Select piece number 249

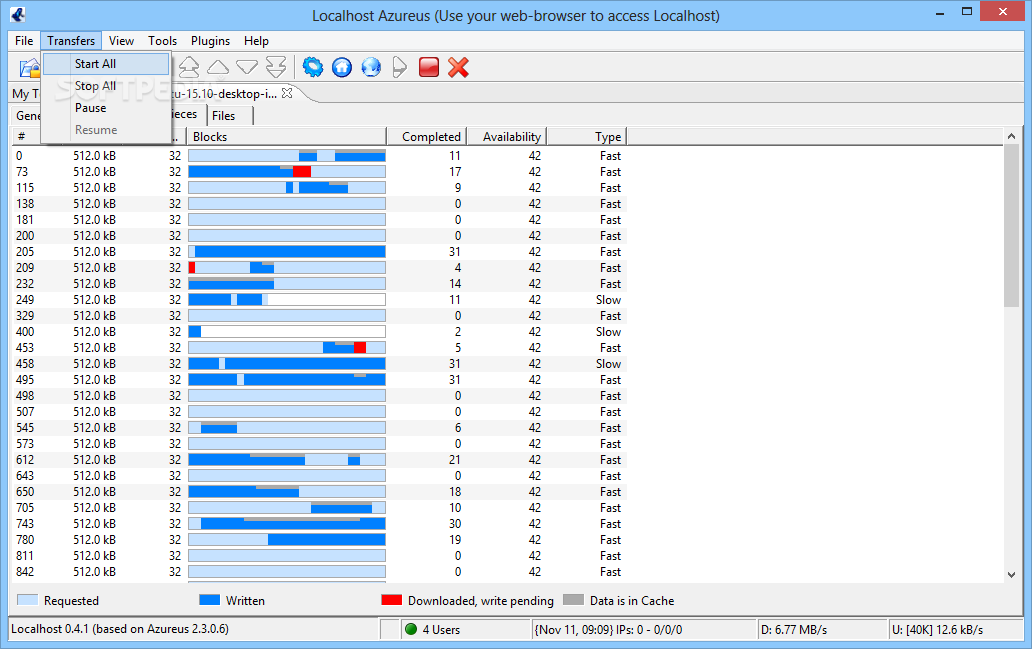pos(25,300)
